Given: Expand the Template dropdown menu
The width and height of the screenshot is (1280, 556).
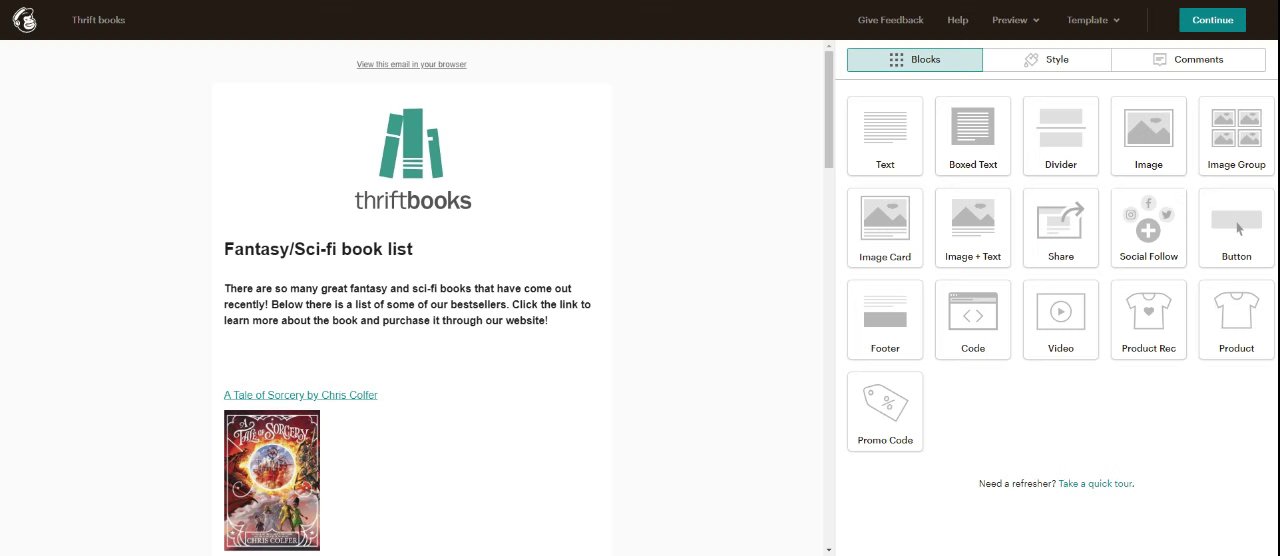Looking at the screenshot, I should click(1093, 20).
